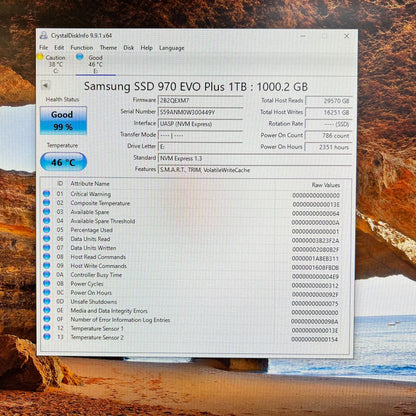Click the Good 99 % health status button

click(63, 121)
